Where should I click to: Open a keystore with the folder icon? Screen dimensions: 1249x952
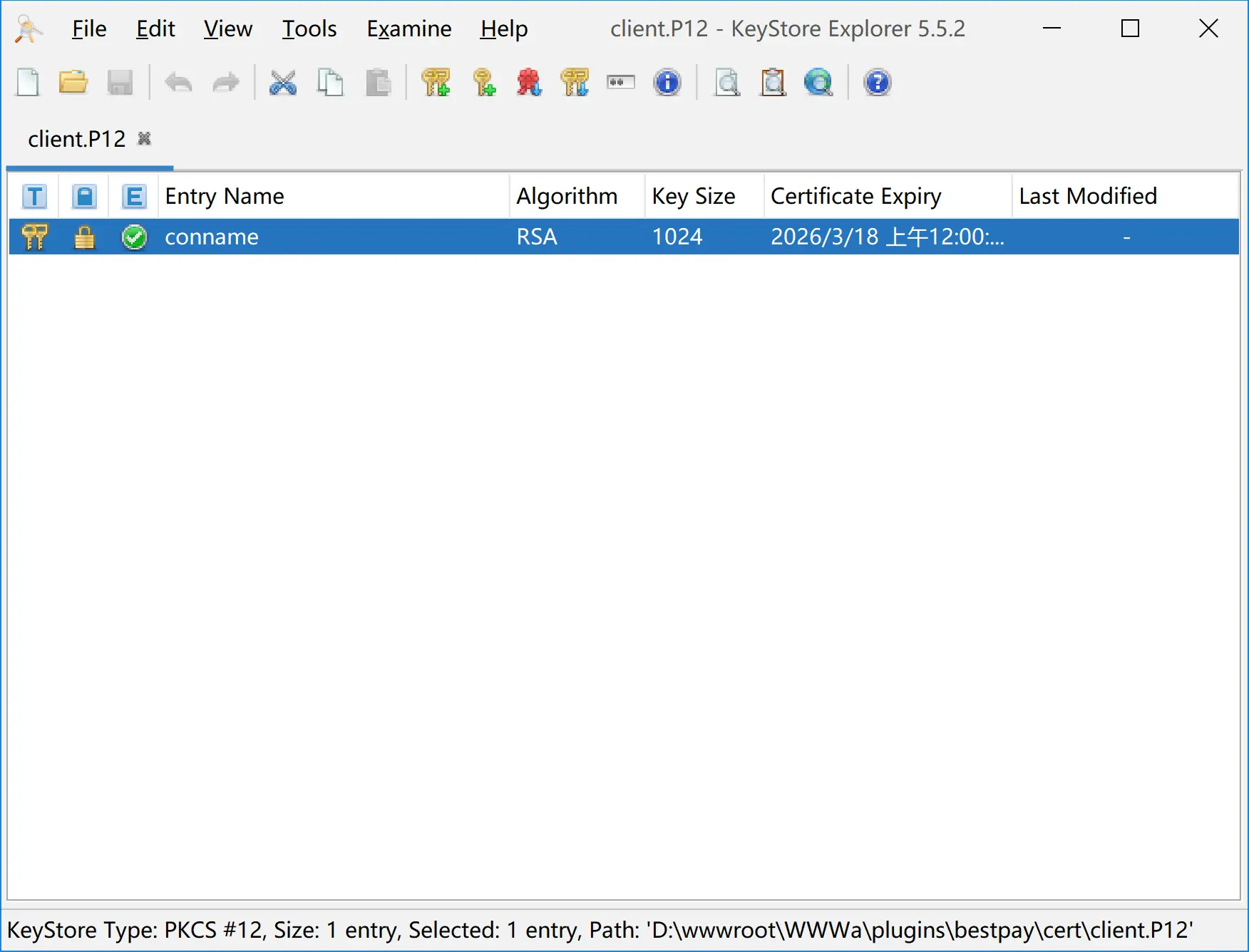click(73, 83)
